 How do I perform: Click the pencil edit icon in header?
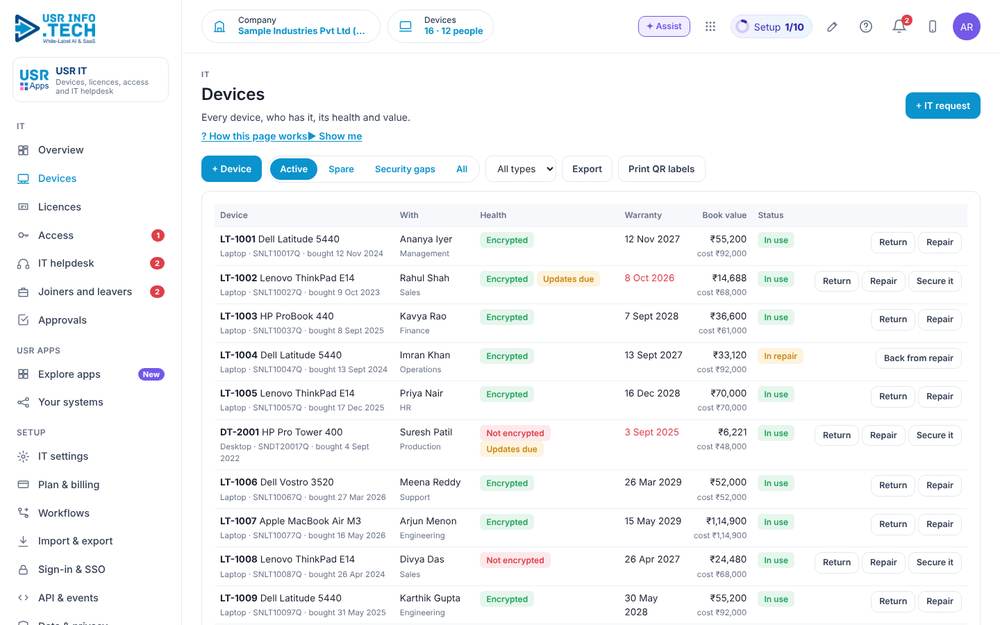coord(832,27)
